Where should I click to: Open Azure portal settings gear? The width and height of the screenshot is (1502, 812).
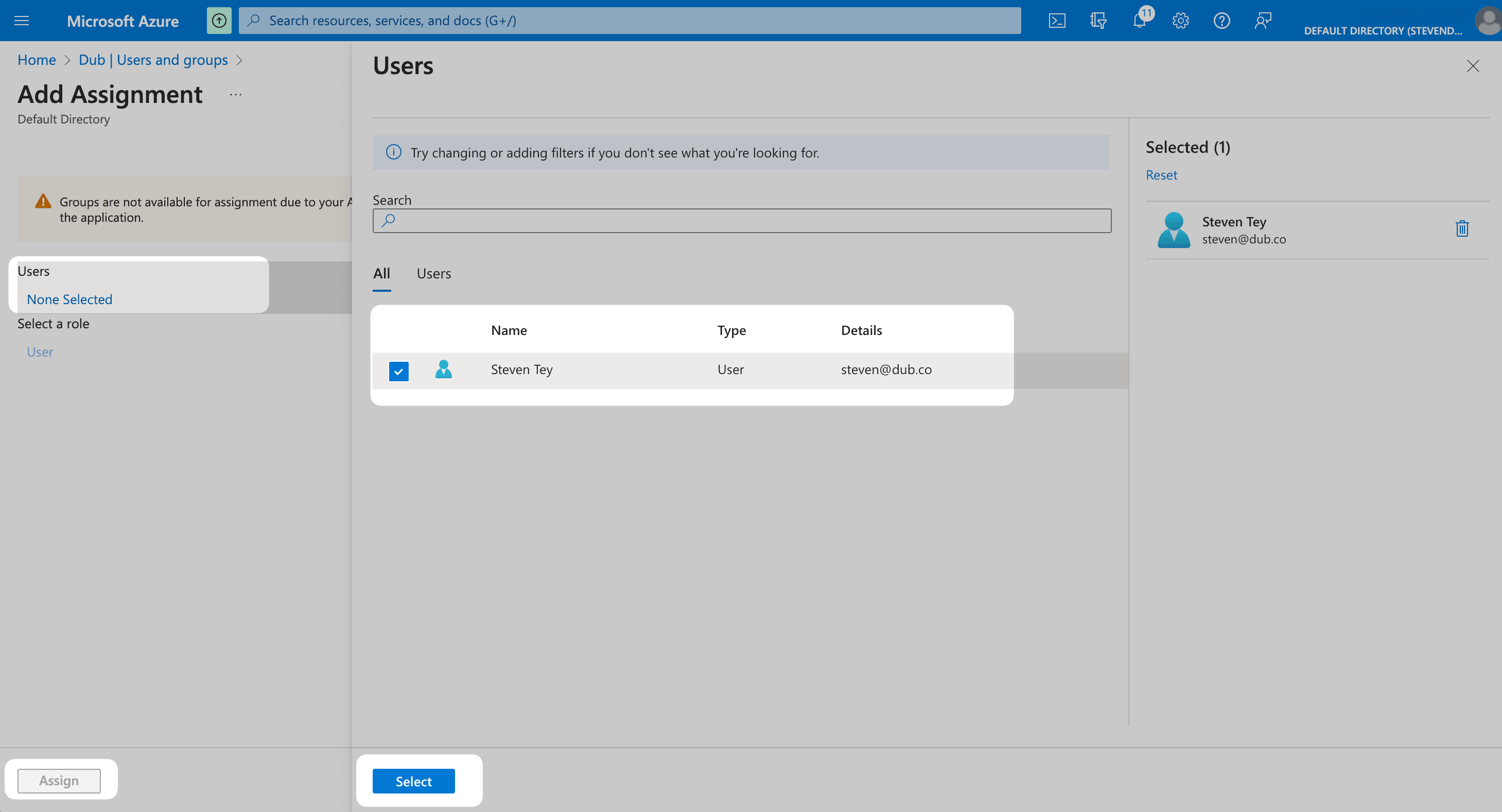tap(1180, 21)
